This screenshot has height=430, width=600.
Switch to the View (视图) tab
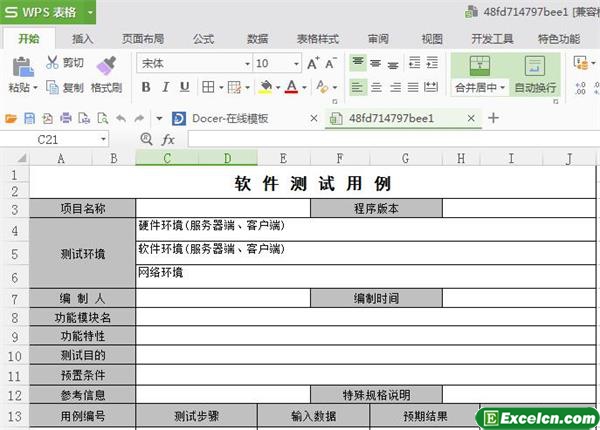click(432, 39)
